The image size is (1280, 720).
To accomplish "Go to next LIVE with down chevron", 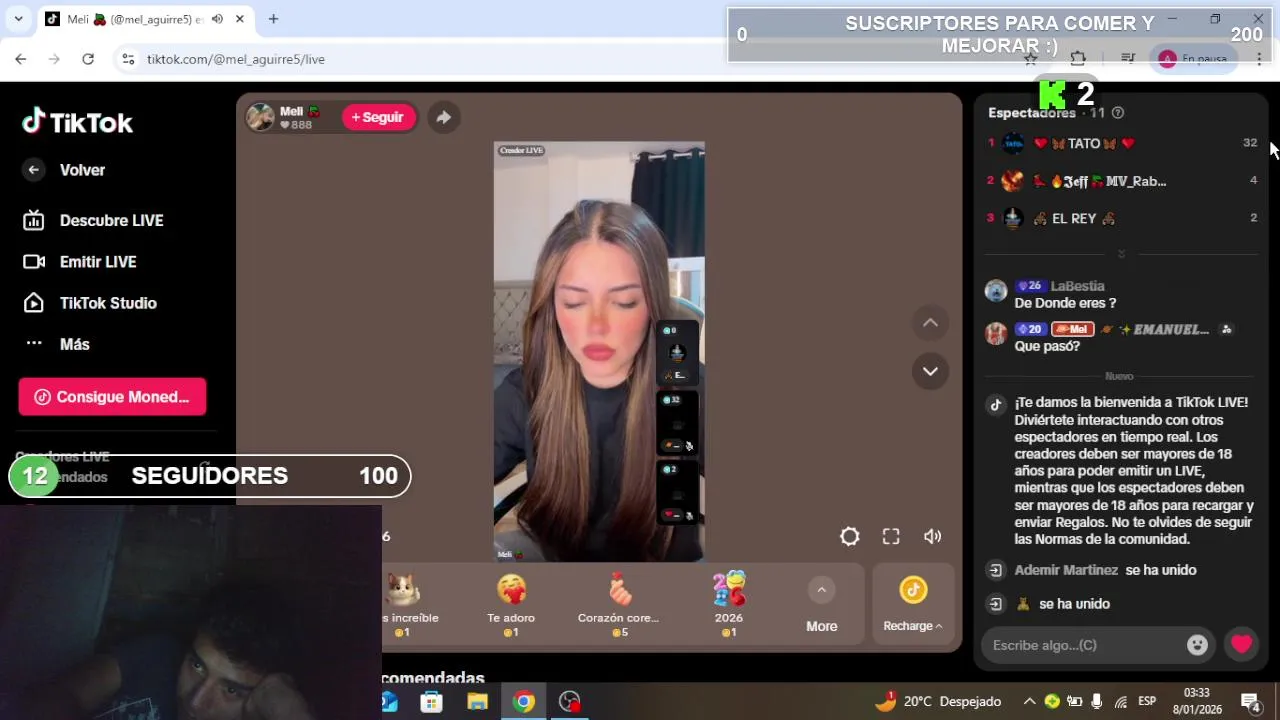I will click(930, 371).
